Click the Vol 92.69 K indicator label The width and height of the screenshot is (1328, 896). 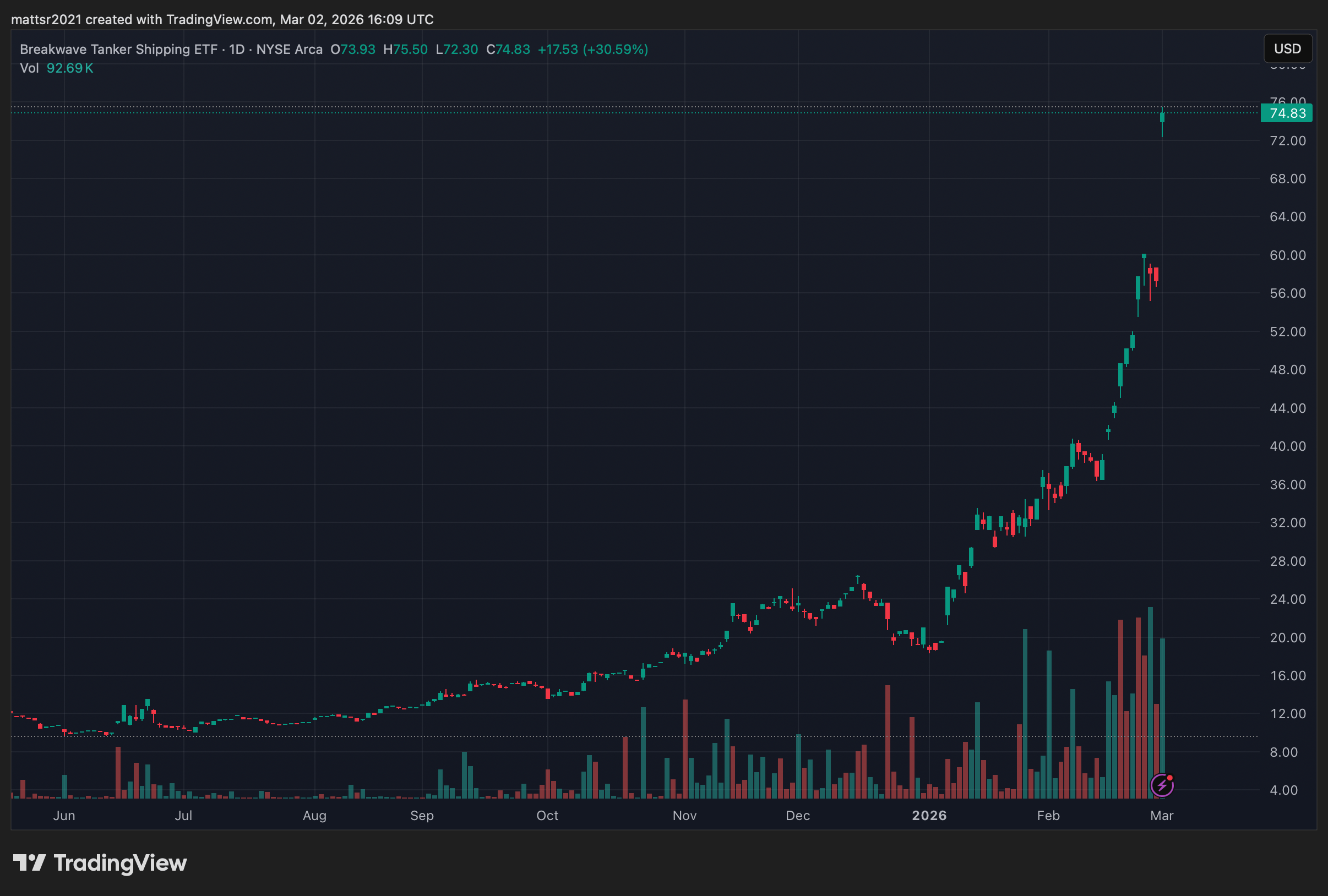coord(56,68)
